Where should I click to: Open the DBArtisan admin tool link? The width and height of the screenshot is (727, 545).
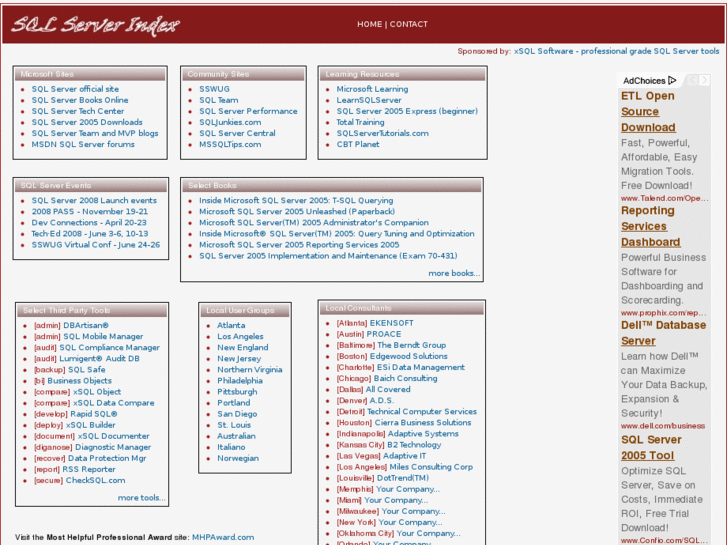click(x=86, y=325)
